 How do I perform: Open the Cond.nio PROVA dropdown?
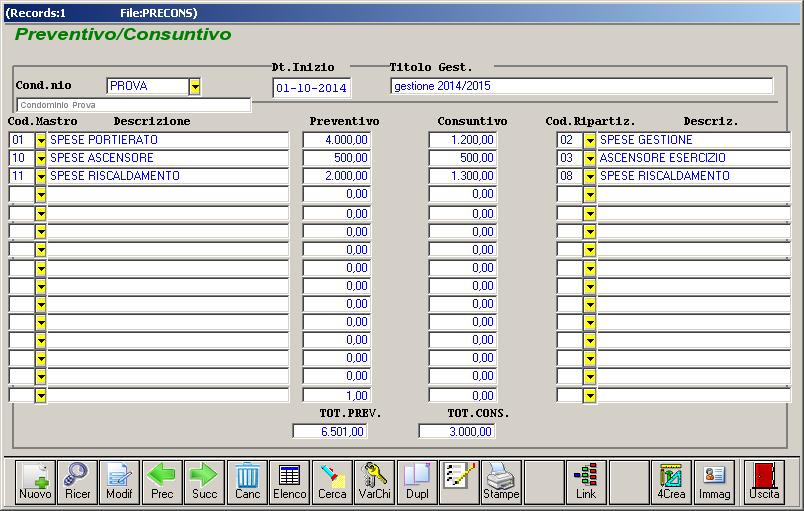(195, 87)
